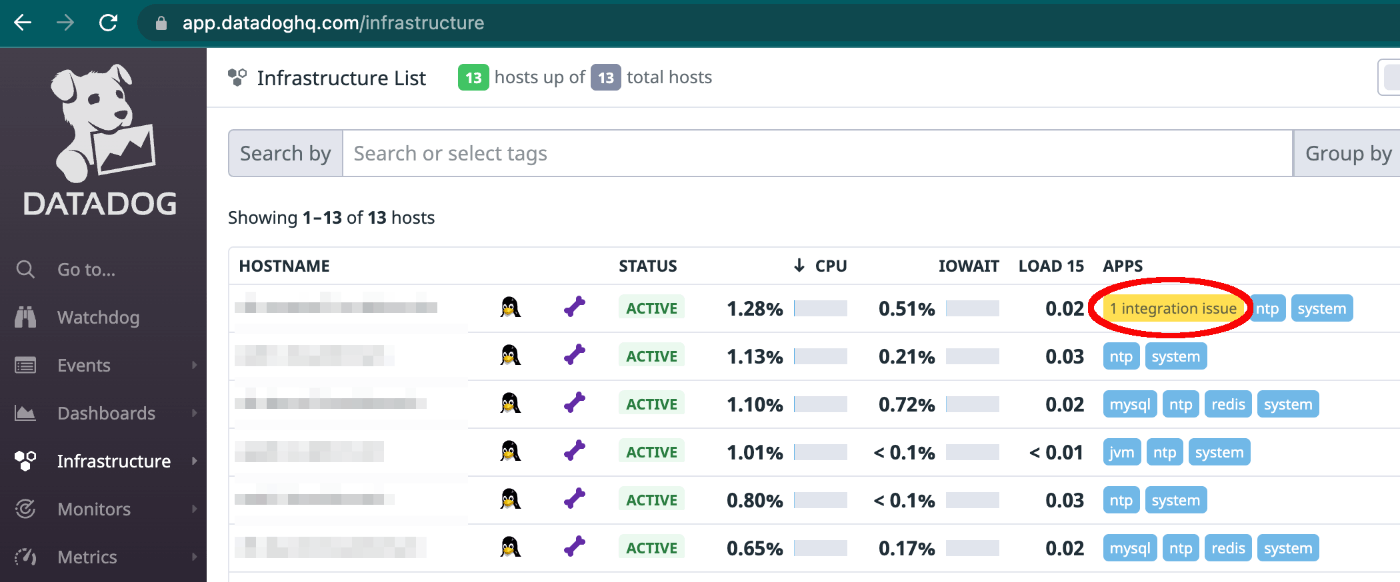Click Linux penguin icon in 1.28% CPU row
The image size is (1400, 582).
coord(510,307)
